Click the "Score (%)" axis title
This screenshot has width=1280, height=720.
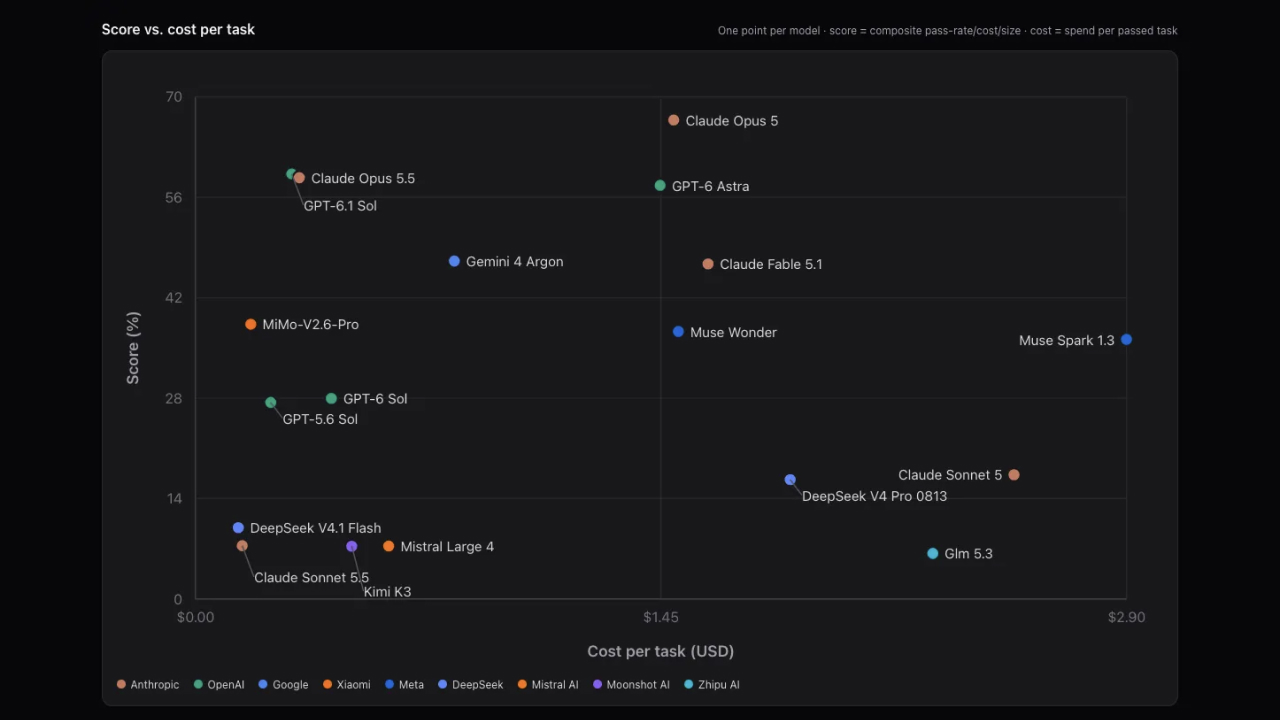133,348
